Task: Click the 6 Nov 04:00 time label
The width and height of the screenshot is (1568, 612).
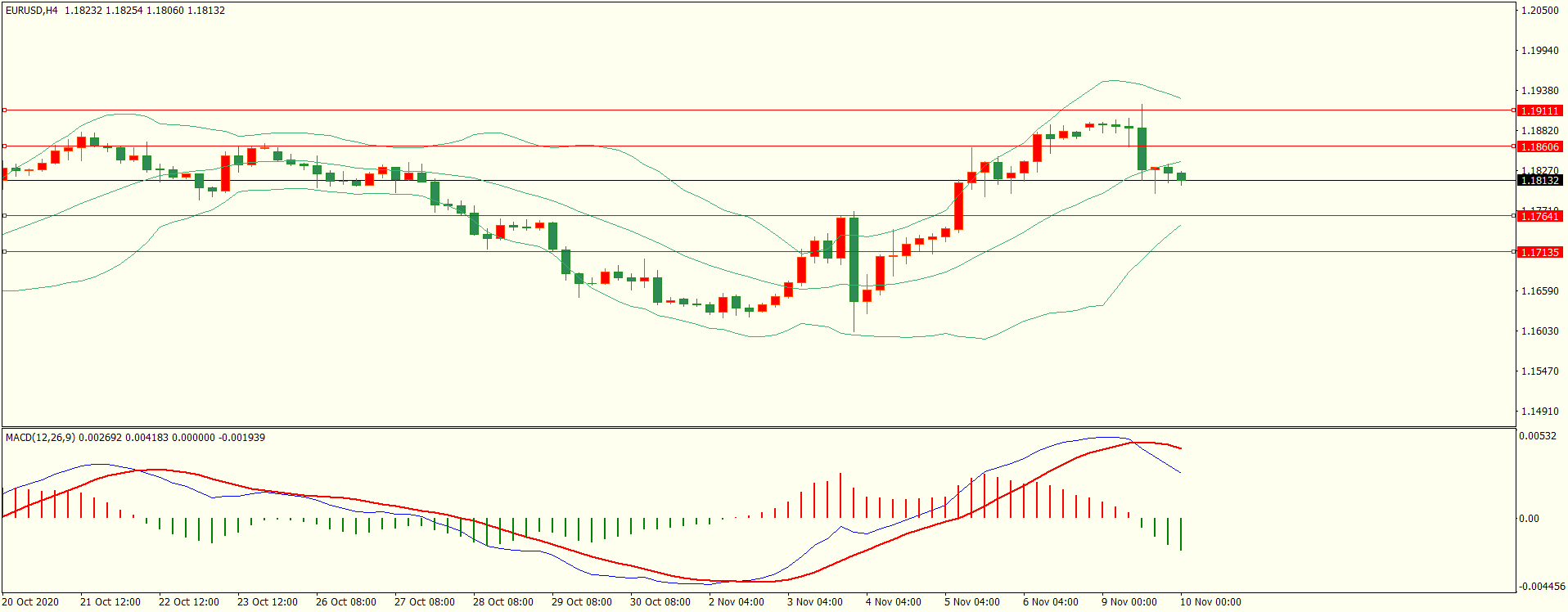Action: click(x=1051, y=602)
